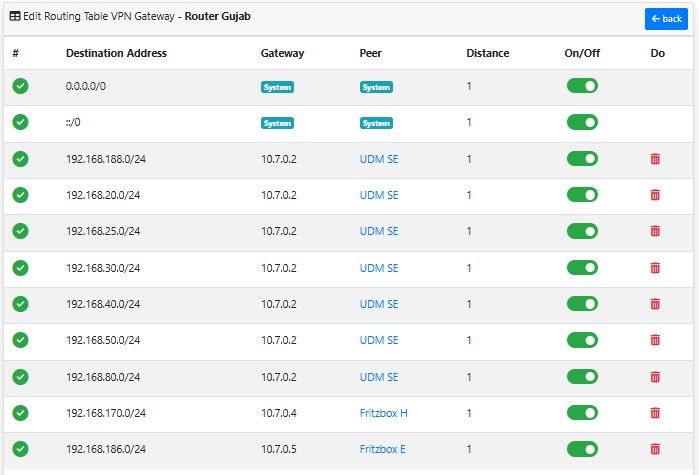
Task: Delete the 192.168.170.0/24 Fritzbox H route
Action: (655, 413)
